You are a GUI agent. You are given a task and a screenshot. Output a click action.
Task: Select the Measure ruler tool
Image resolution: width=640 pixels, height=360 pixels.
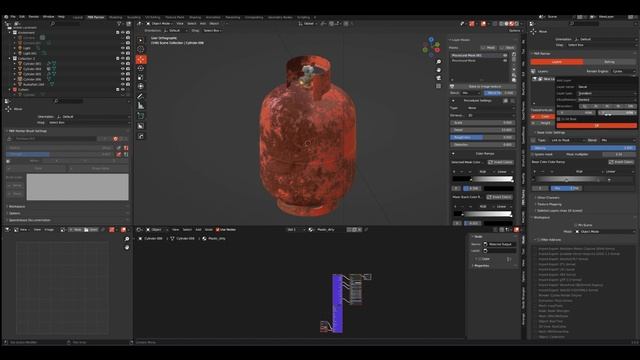pyautogui.click(x=141, y=106)
